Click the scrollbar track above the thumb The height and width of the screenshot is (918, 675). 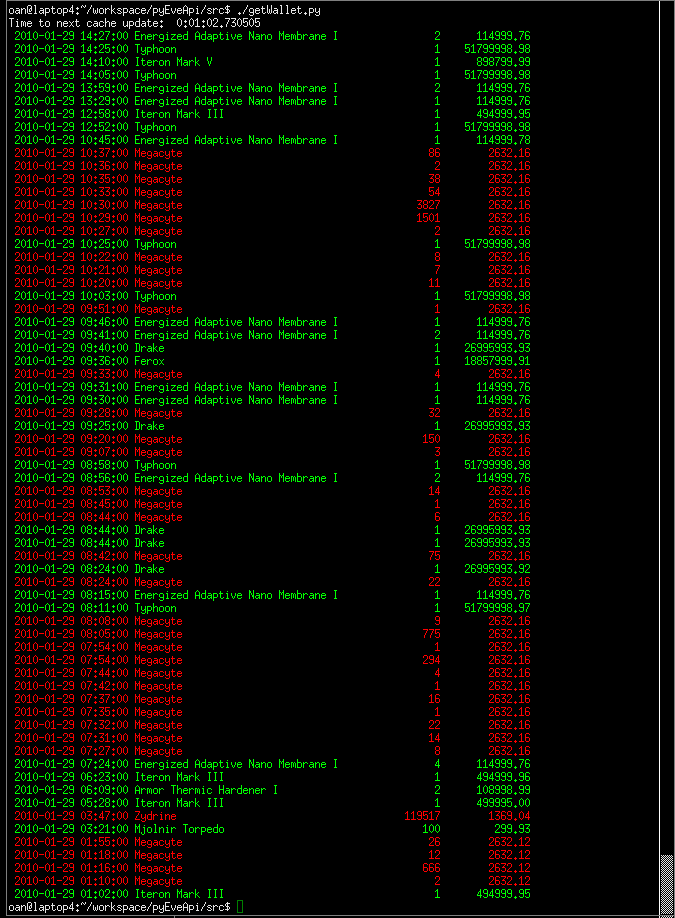tap(667, 427)
